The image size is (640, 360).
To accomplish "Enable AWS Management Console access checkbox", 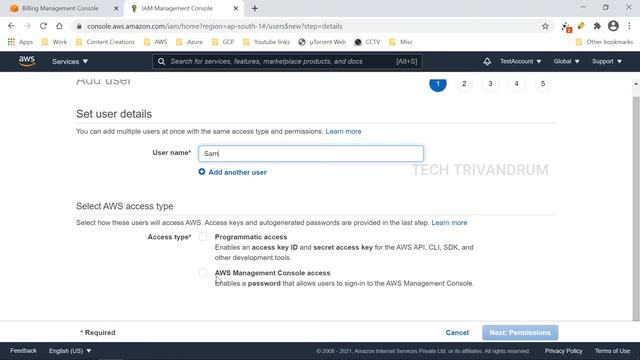I will click(x=203, y=273).
